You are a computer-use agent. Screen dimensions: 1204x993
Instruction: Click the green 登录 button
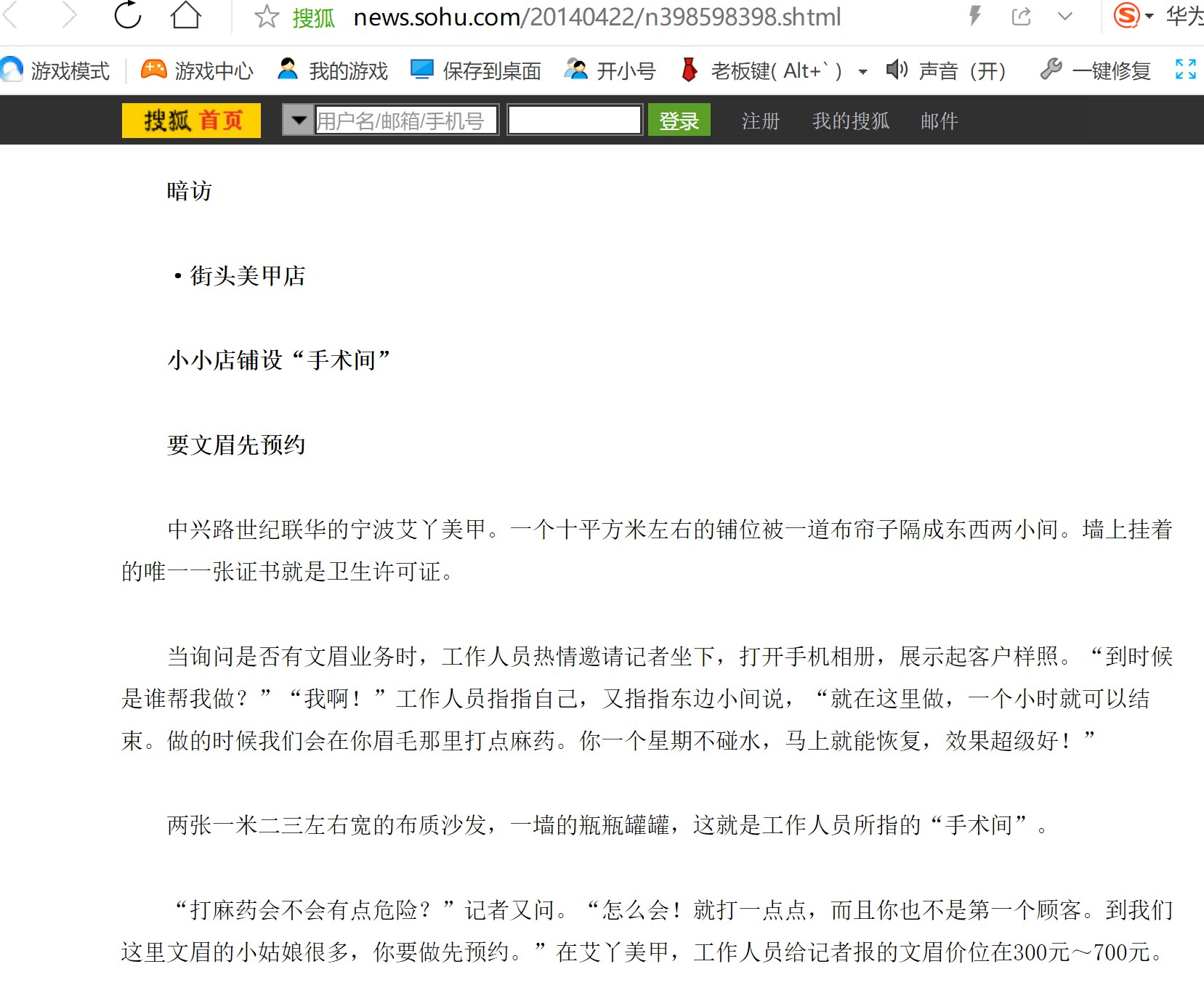point(679,120)
